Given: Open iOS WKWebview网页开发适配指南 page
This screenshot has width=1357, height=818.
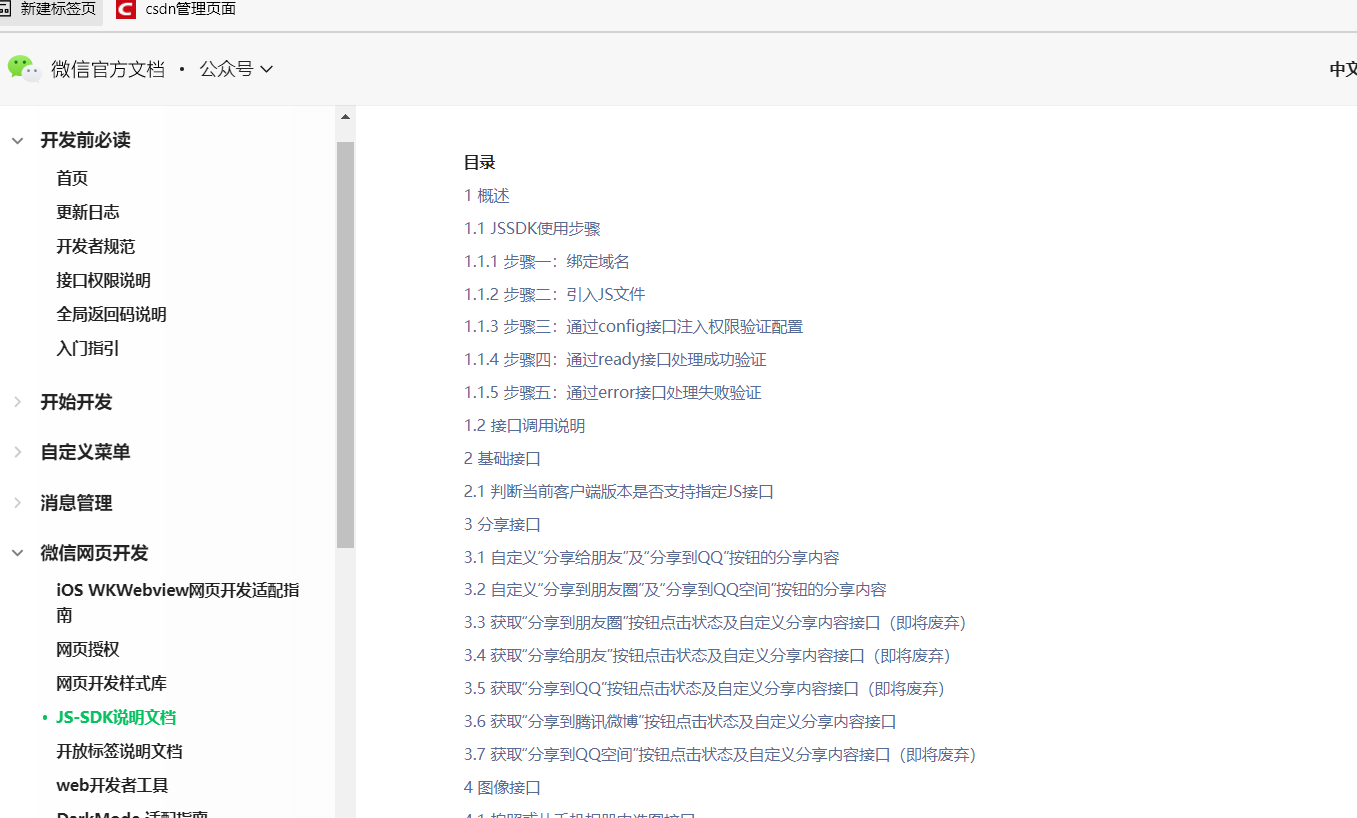Looking at the screenshot, I should click(x=178, y=602).
